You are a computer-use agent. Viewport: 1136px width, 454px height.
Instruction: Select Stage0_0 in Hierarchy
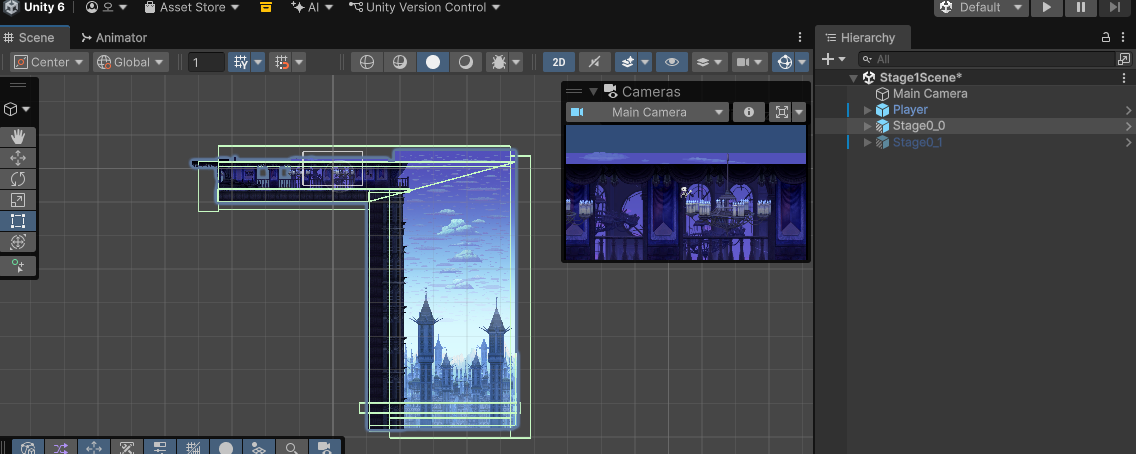point(919,126)
